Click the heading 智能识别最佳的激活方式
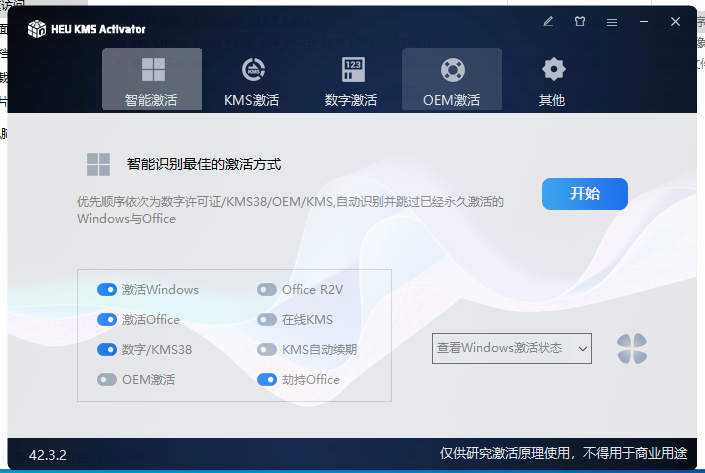The width and height of the screenshot is (705, 473). tap(204, 164)
